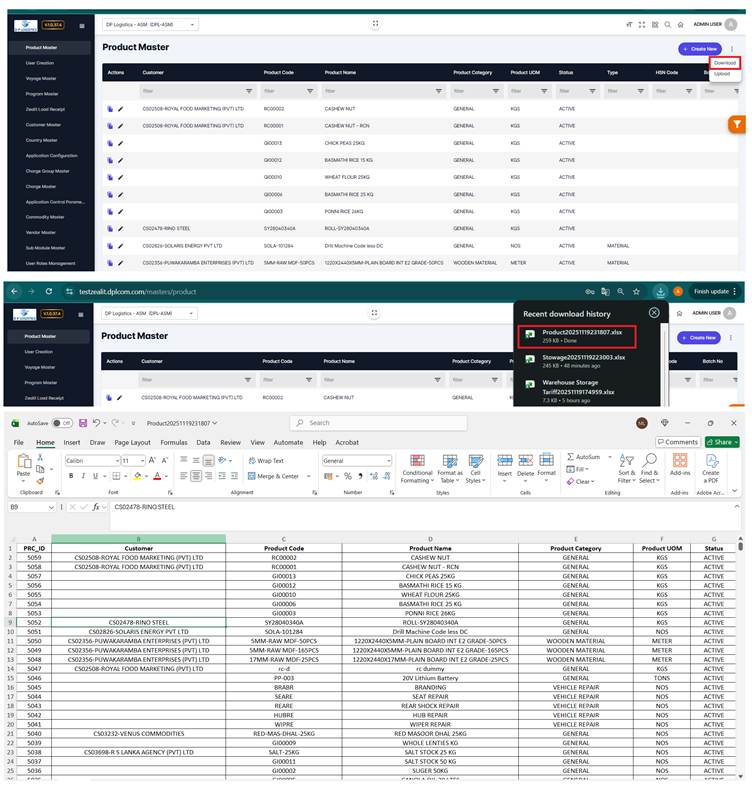
Task: Toggle the AutoSave switch
Action: [62, 423]
